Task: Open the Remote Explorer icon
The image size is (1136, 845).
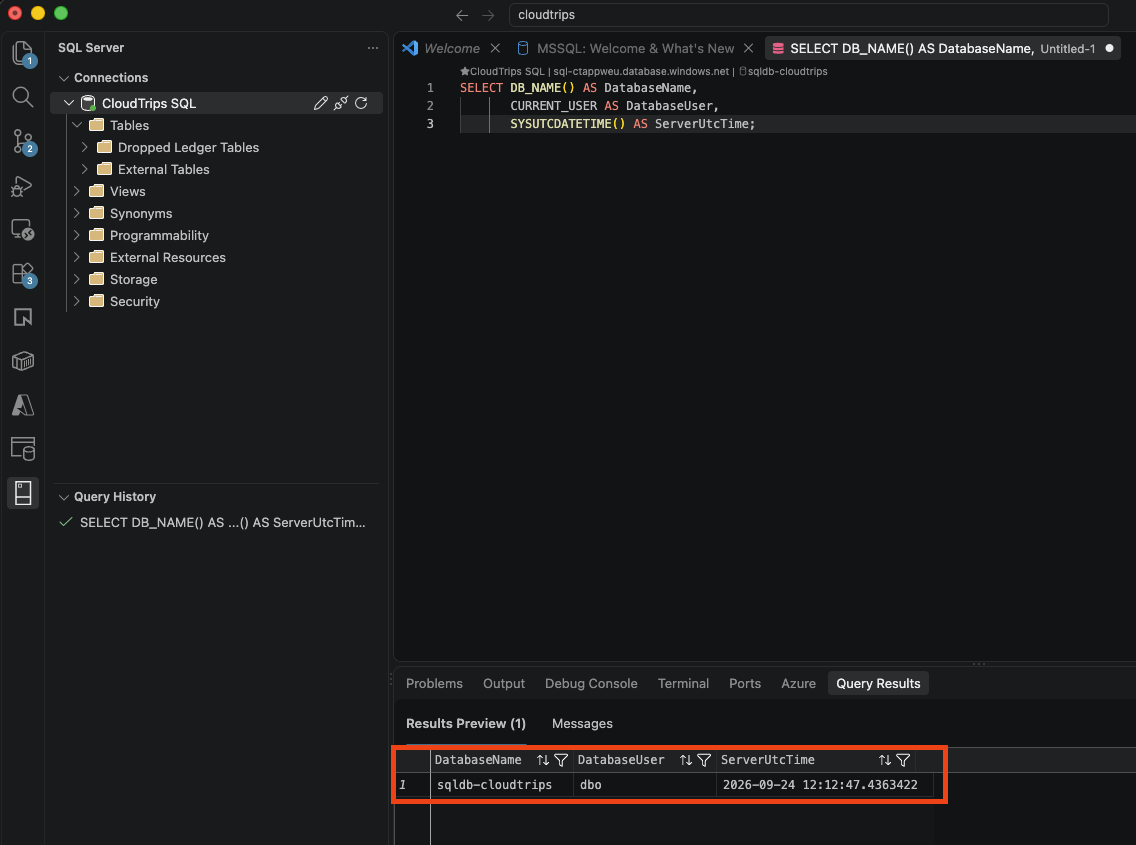Action: coord(22,230)
